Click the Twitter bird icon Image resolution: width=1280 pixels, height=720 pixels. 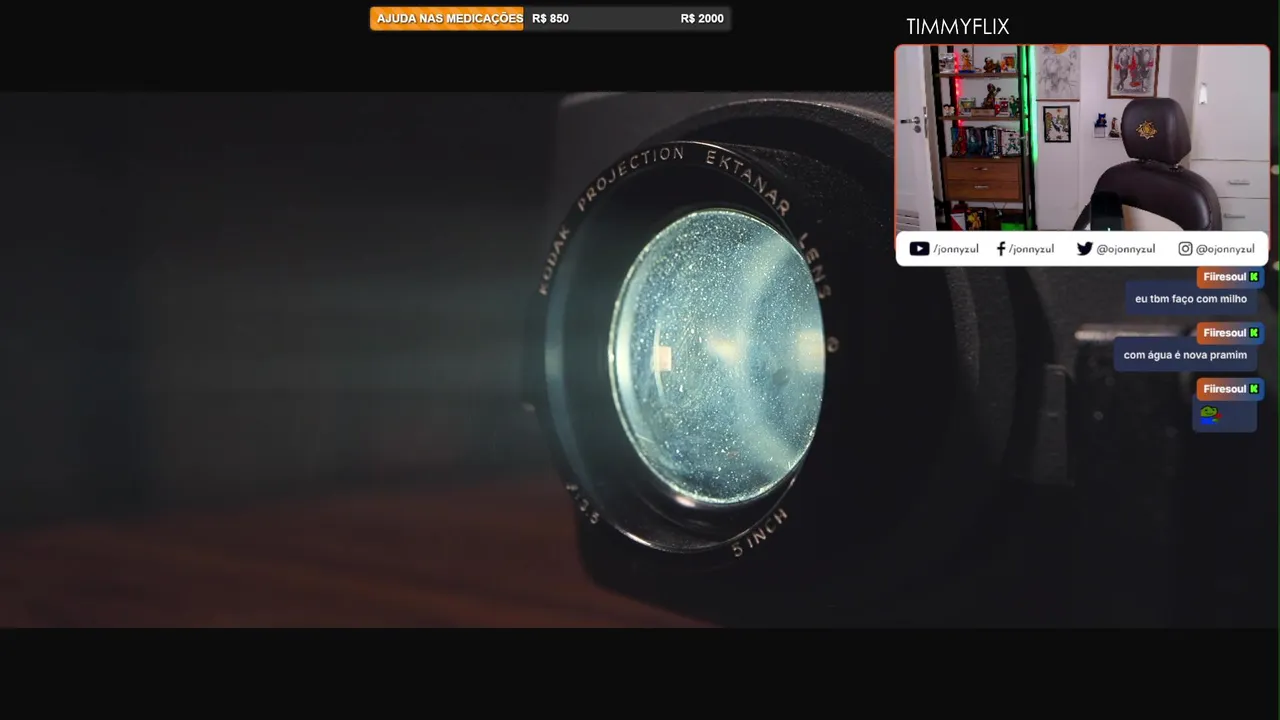click(1084, 249)
